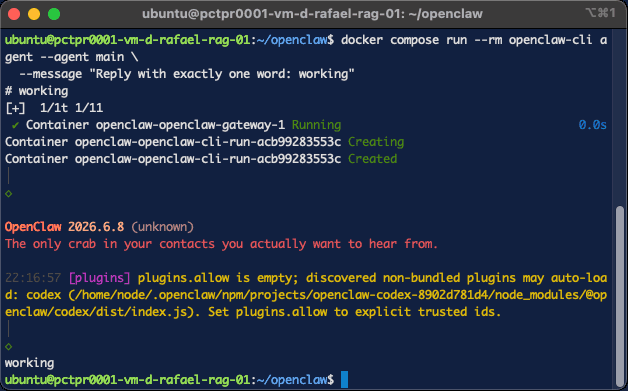The height and width of the screenshot is (391, 628).
Task: Click the Creating status text
Action: [376, 142]
